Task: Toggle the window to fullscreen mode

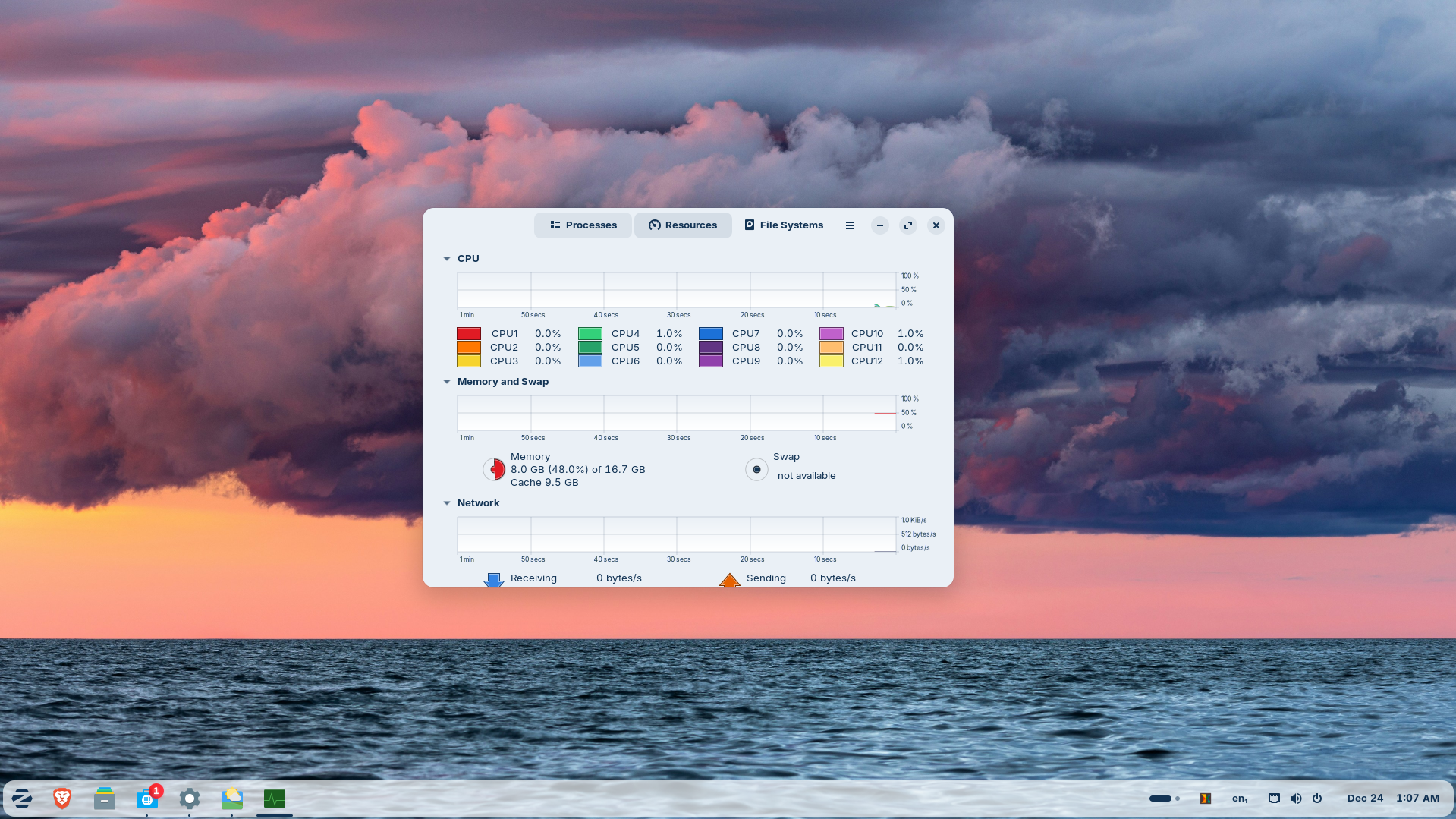Action: pyautogui.click(x=907, y=225)
